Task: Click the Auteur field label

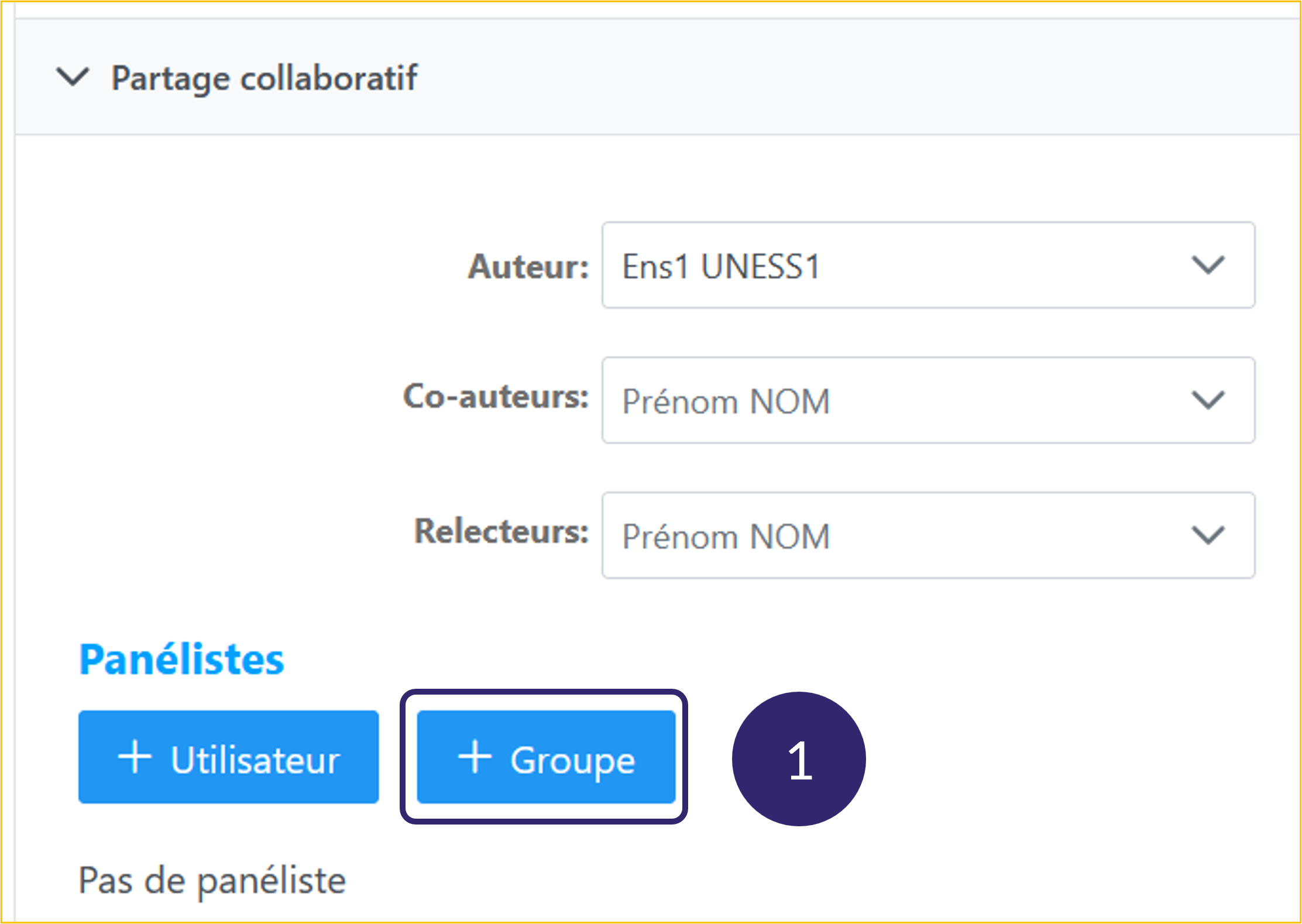Action: click(x=528, y=267)
